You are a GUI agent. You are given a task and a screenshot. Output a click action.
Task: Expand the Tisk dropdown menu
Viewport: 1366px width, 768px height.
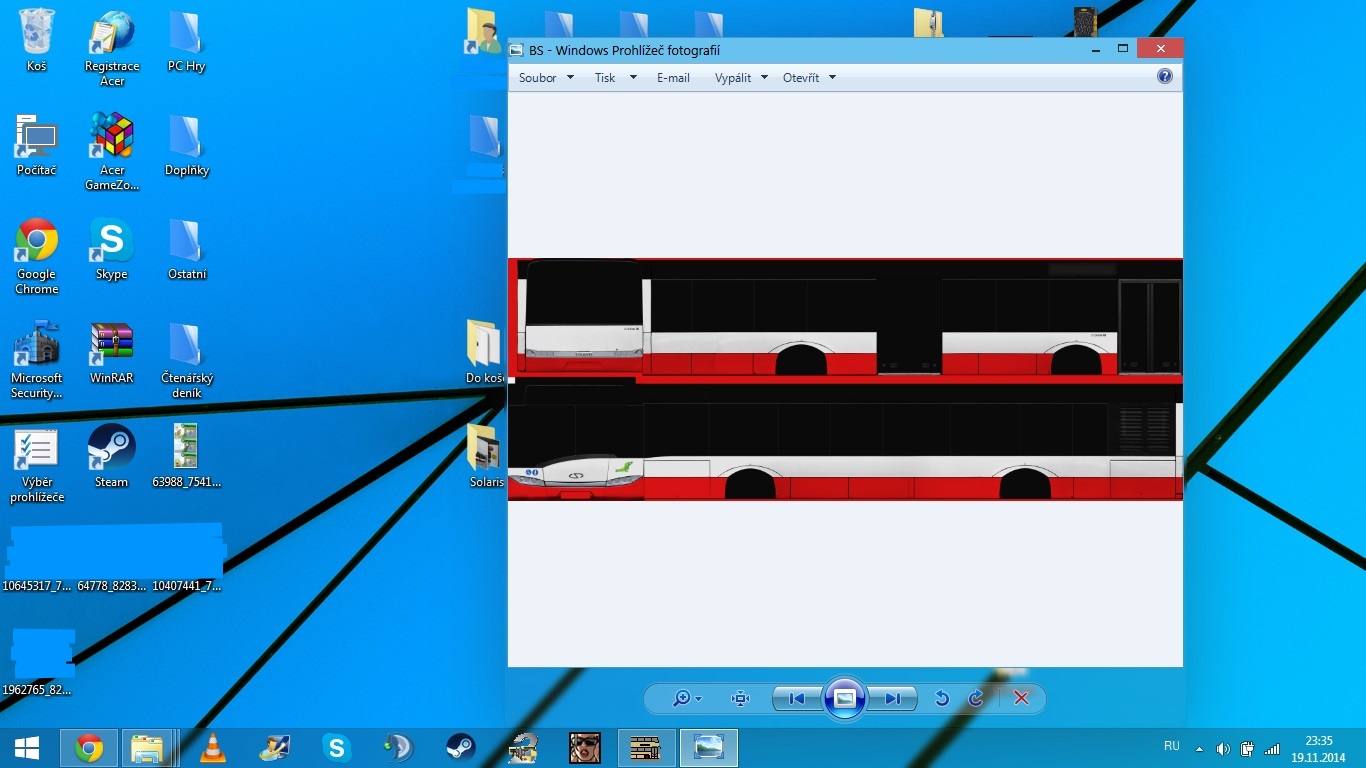pos(614,78)
